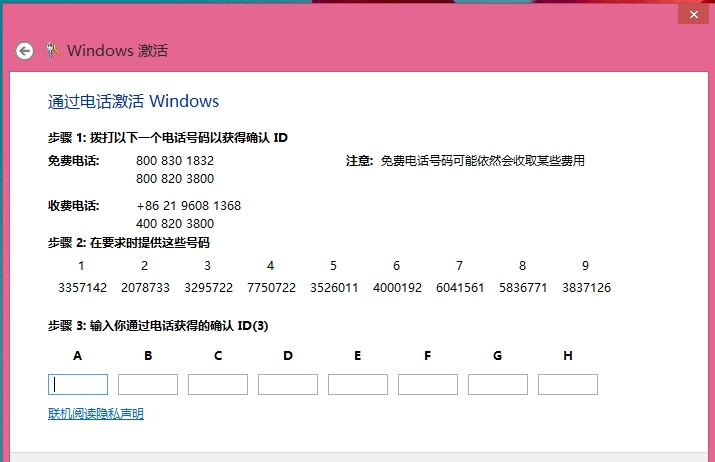Click confirmation ID field G
The image size is (715, 462).
click(x=498, y=384)
